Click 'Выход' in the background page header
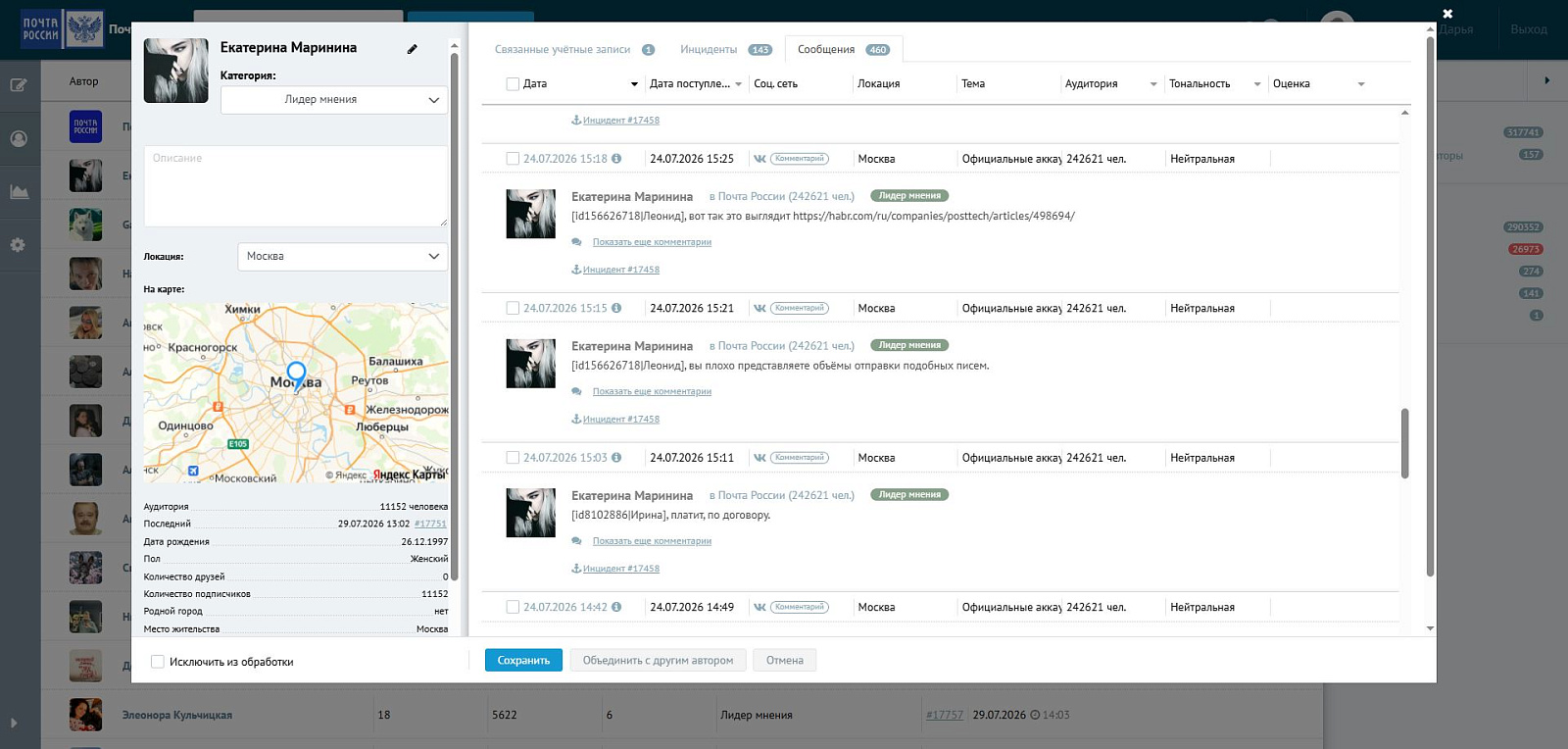The height and width of the screenshot is (749, 1568). (x=1529, y=29)
